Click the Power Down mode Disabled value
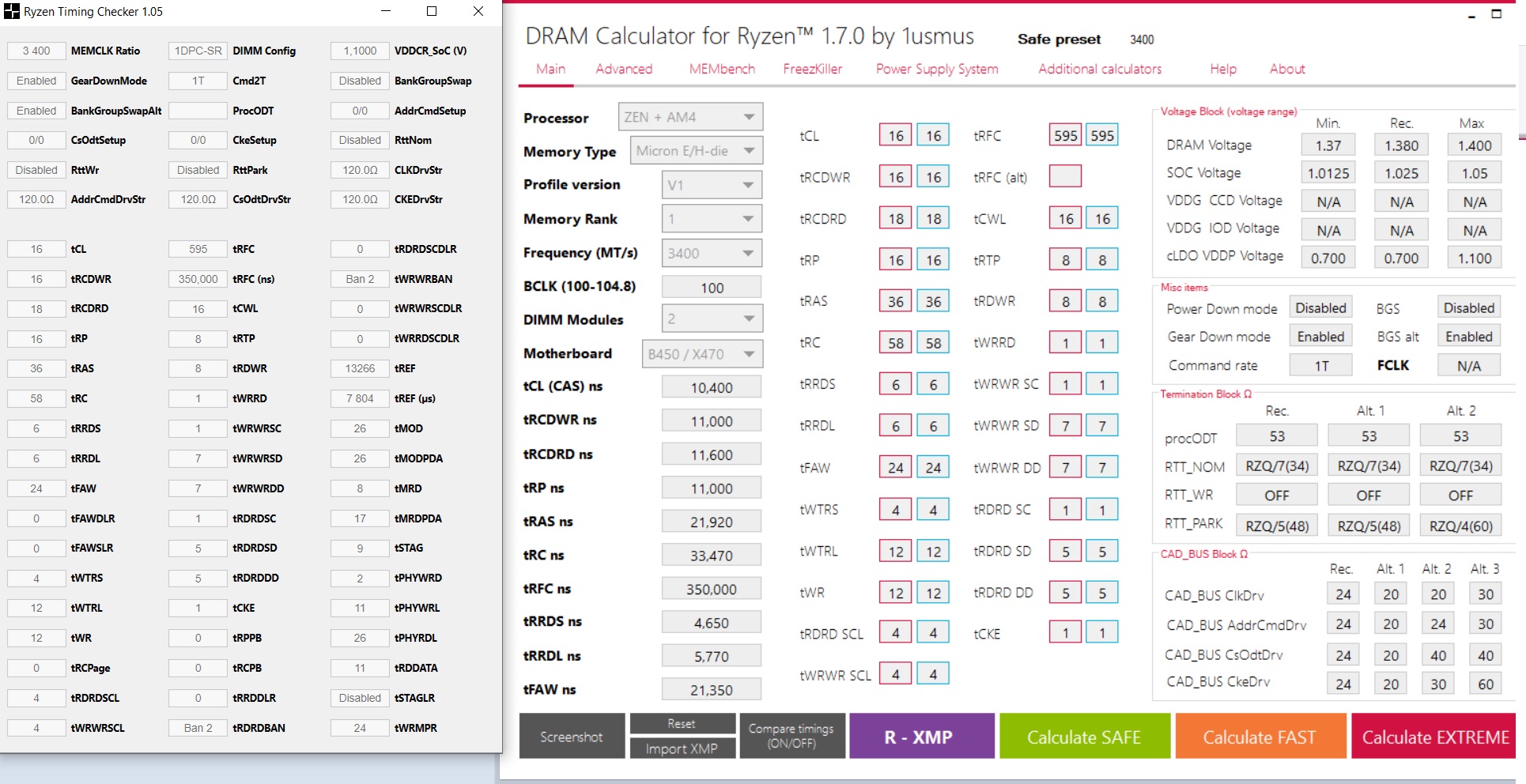1526x784 pixels. [x=1320, y=308]
